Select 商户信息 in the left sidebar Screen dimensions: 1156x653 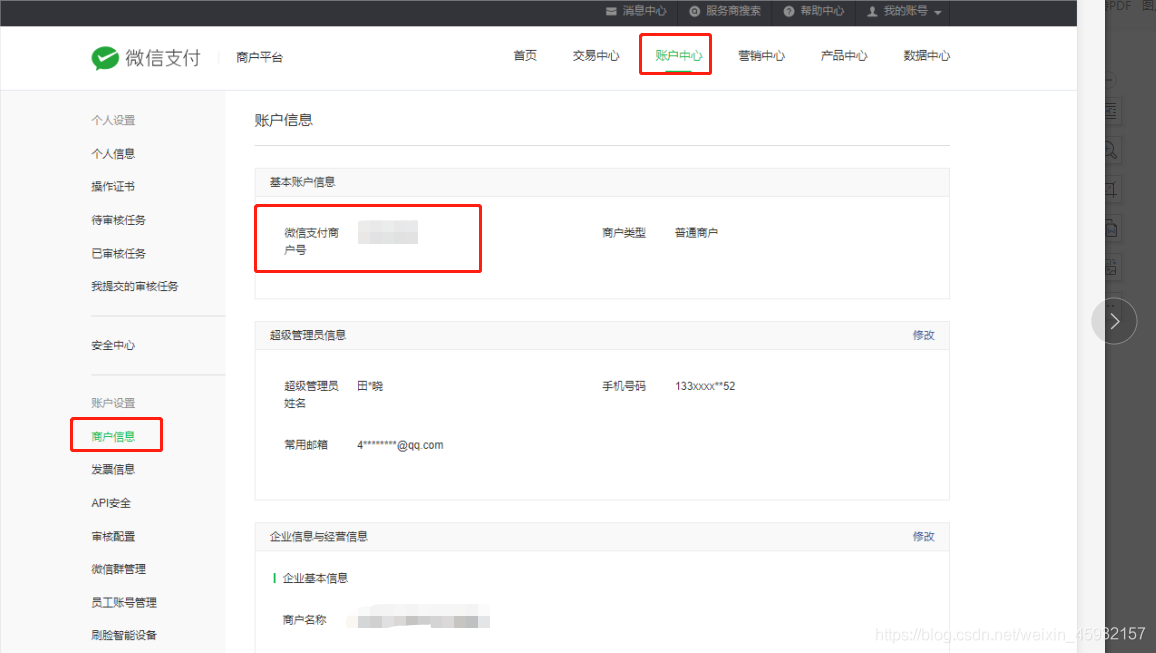pyautogui.click(x=116, y=435)
